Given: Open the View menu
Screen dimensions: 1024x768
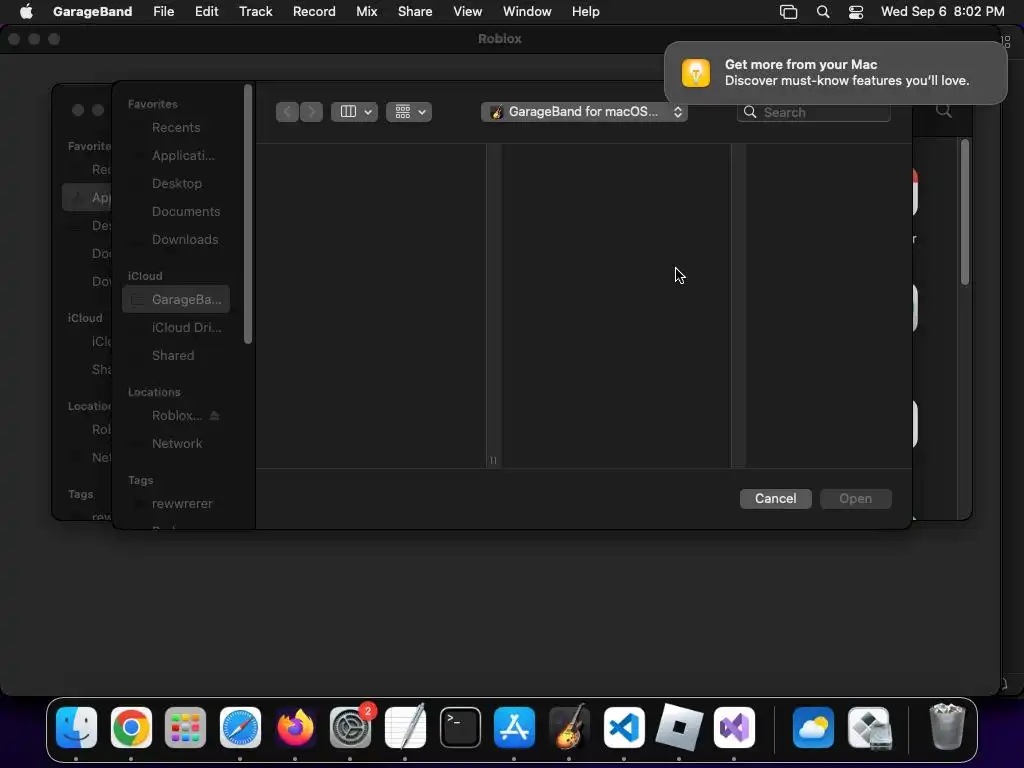Looking at the screenshot, I should 468,11.
